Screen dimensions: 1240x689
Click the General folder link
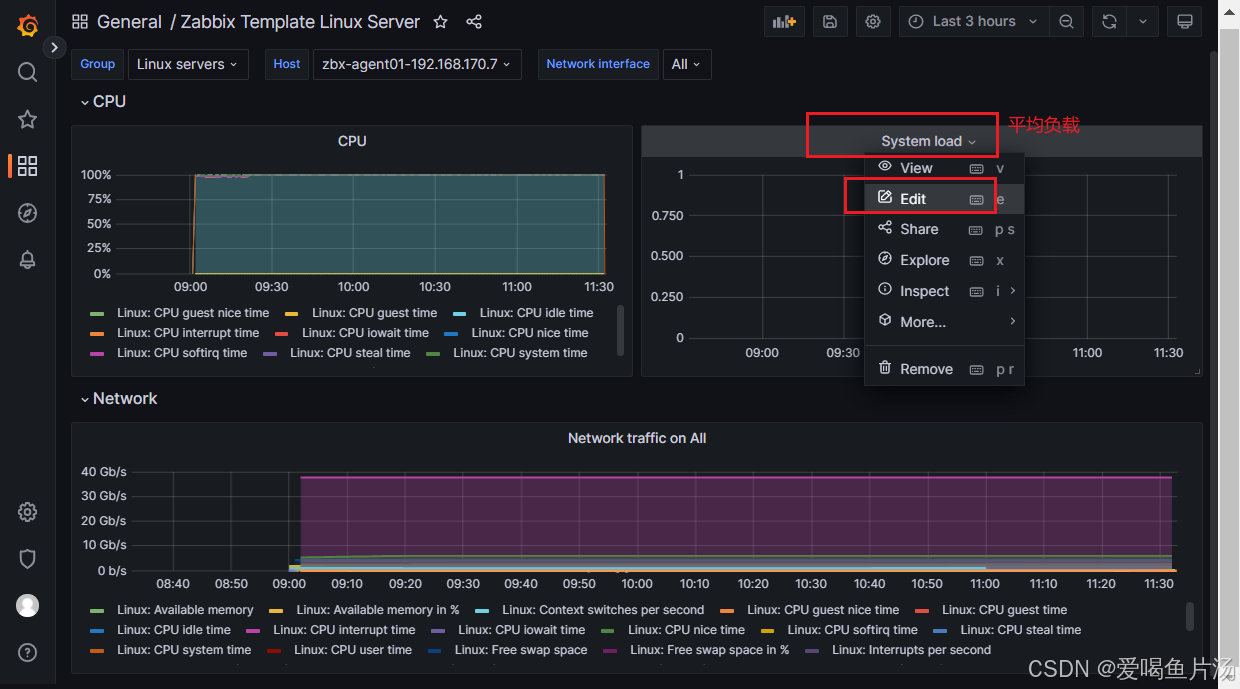point(129,21)
